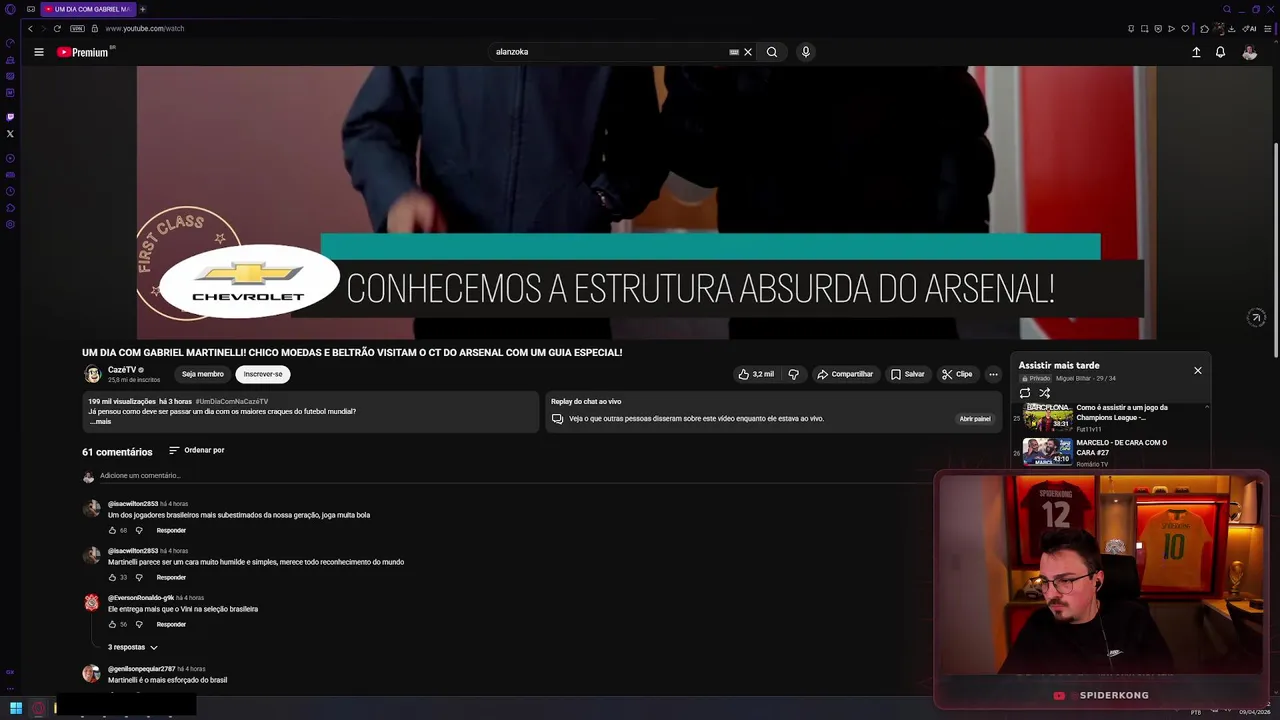Reload the page with the refresh icon

[x=57, y=28]
